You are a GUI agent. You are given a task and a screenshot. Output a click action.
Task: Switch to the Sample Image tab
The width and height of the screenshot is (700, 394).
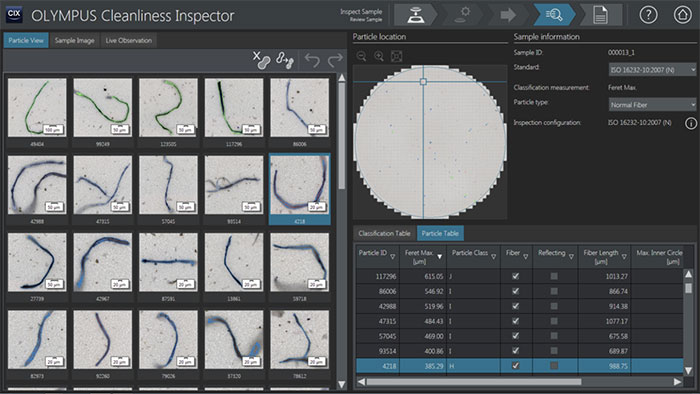click(75, 40)
